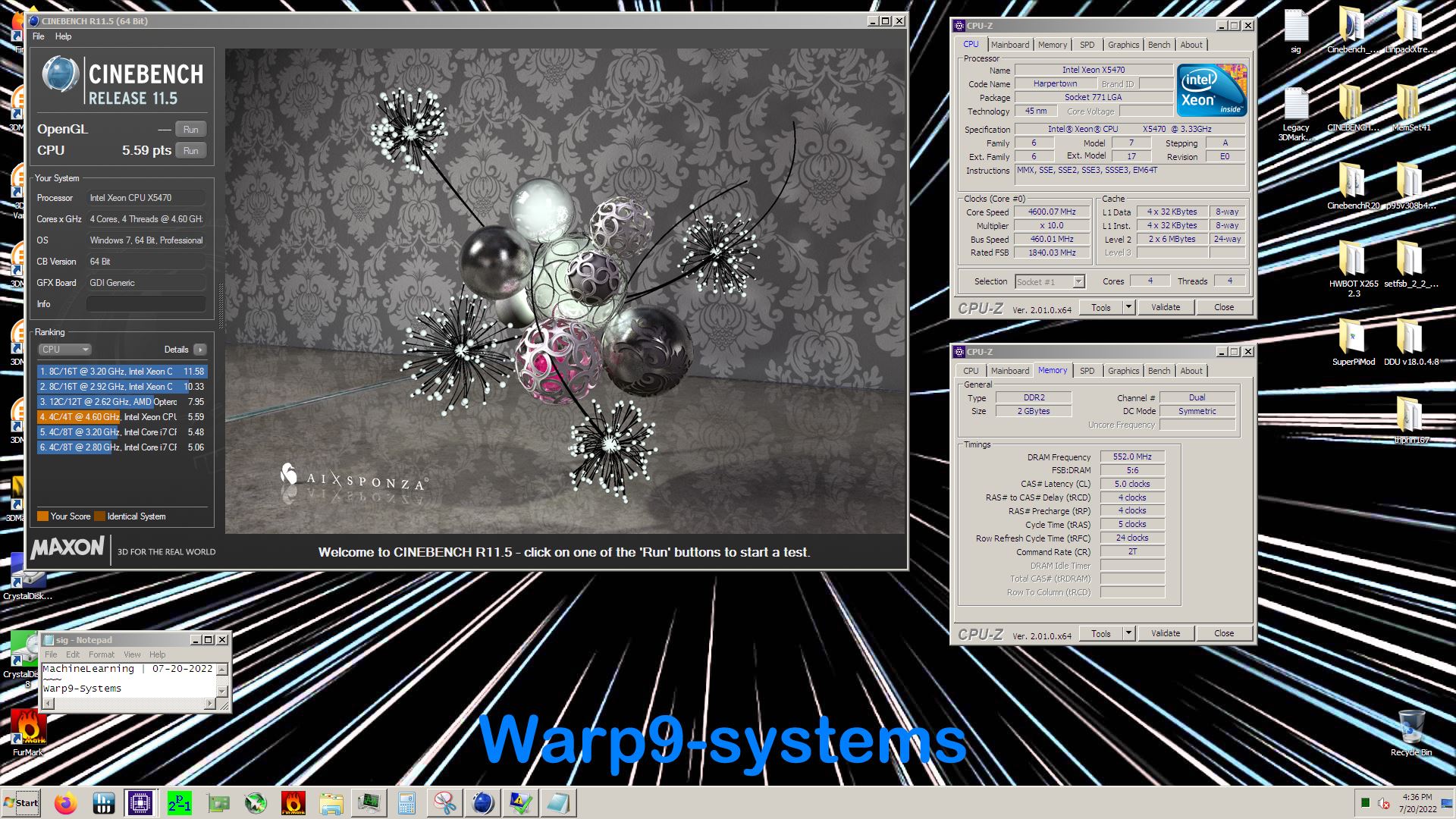Expand Ranking Details arrow in Cinebench

(x=199, y=350)
